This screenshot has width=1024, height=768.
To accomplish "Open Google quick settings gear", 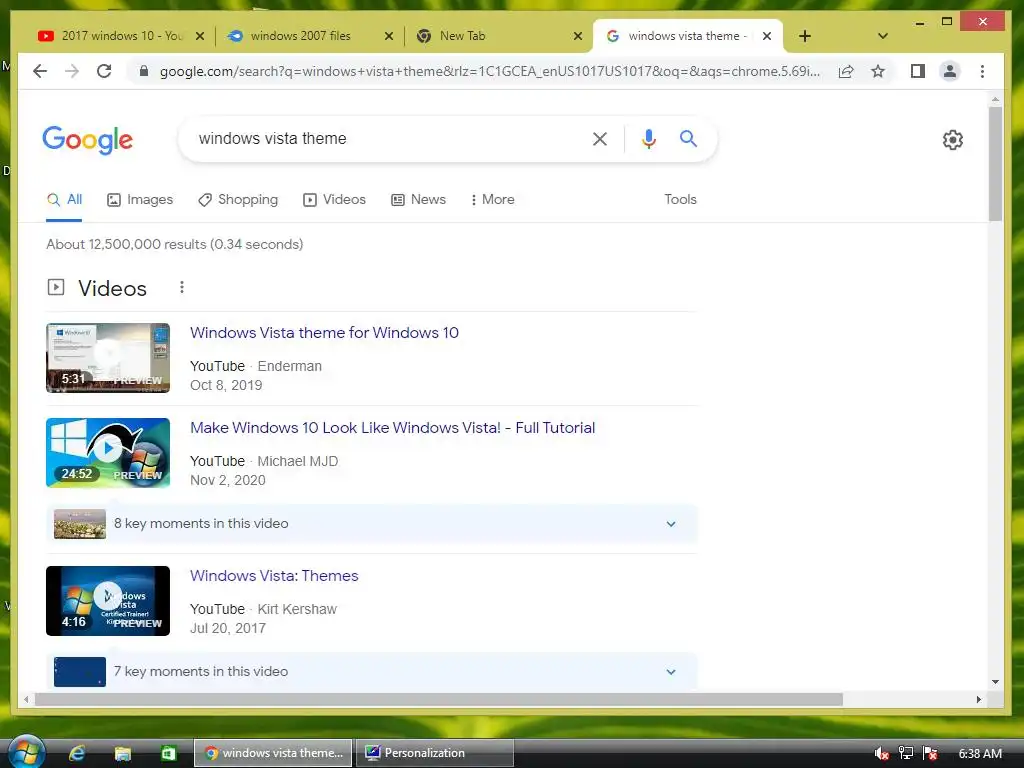I will pos(953,140).
